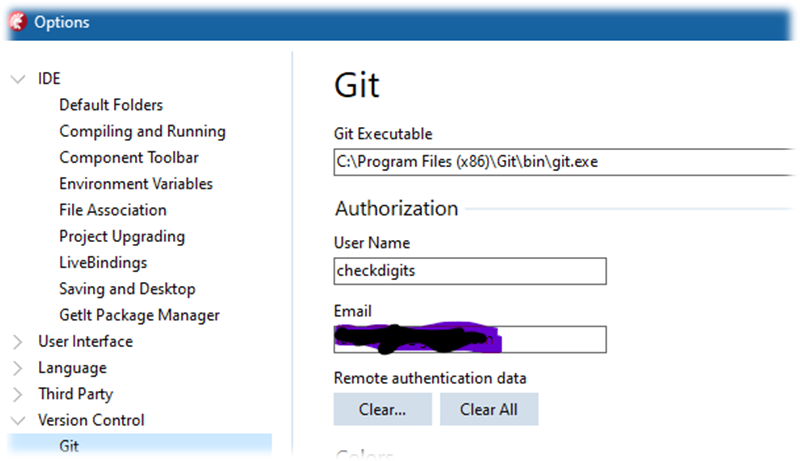Click the Clear... button
The image size is (800, 461).
(x=383, y=409)
